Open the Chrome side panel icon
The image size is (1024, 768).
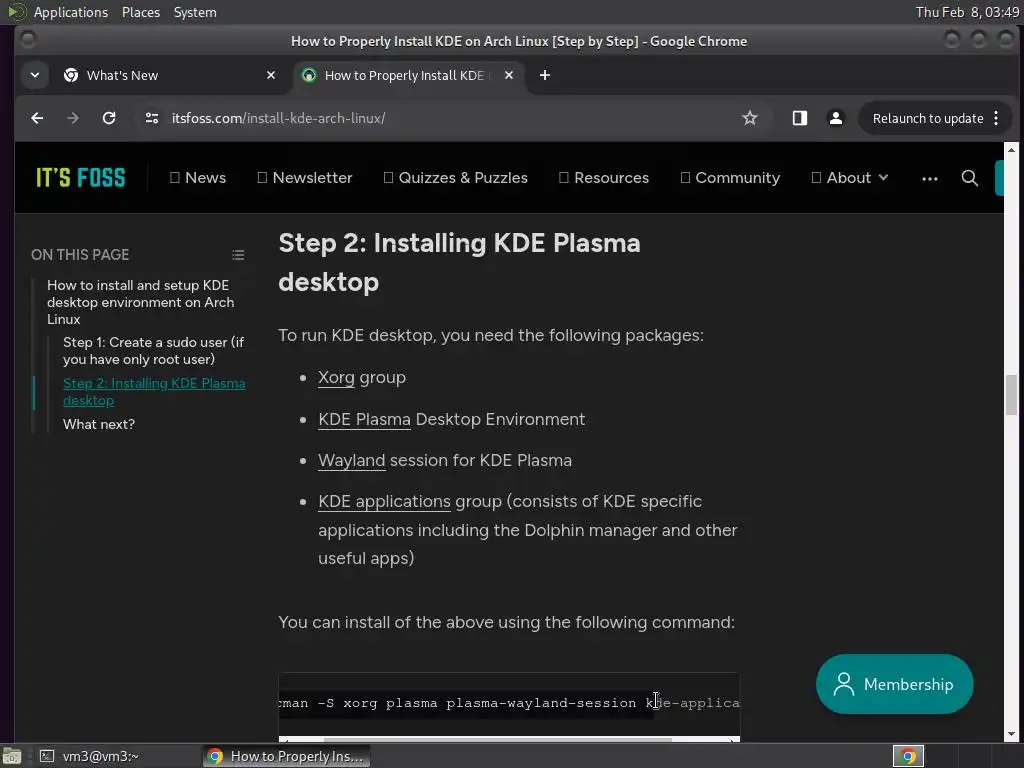pyautogui.click(x=799, y=118)
